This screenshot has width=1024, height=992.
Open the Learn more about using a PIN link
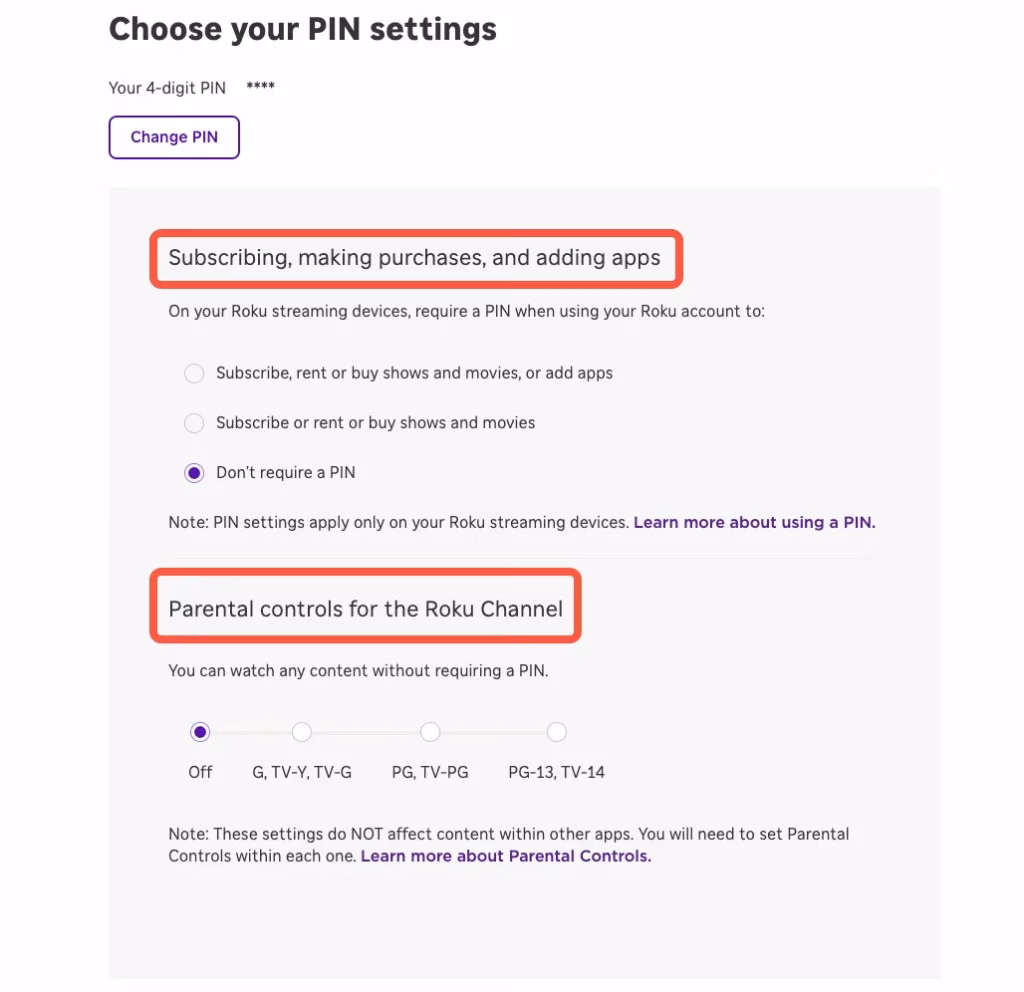pyautogui.click(x=753, y=522)
